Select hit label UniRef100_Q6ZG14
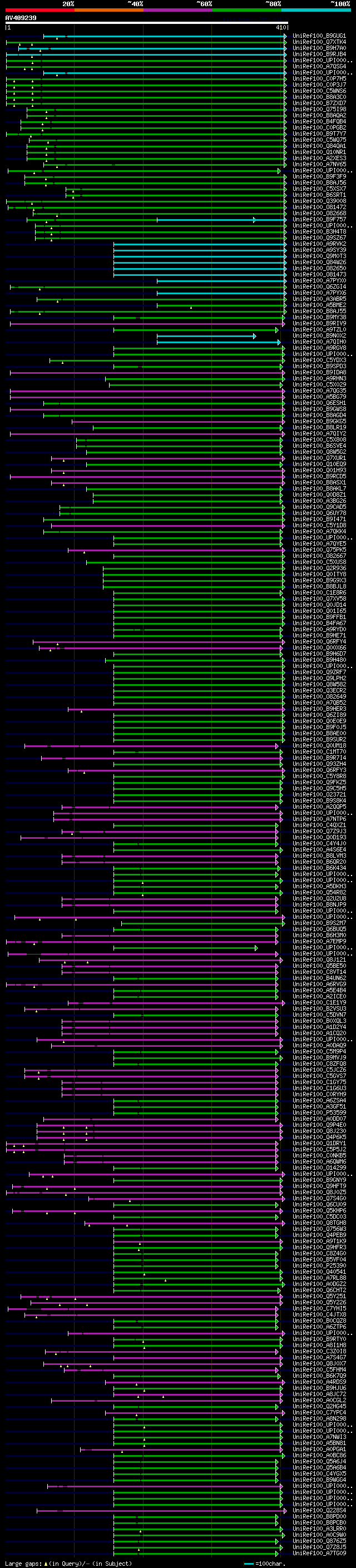356x1568 pixels. (319, 286)
